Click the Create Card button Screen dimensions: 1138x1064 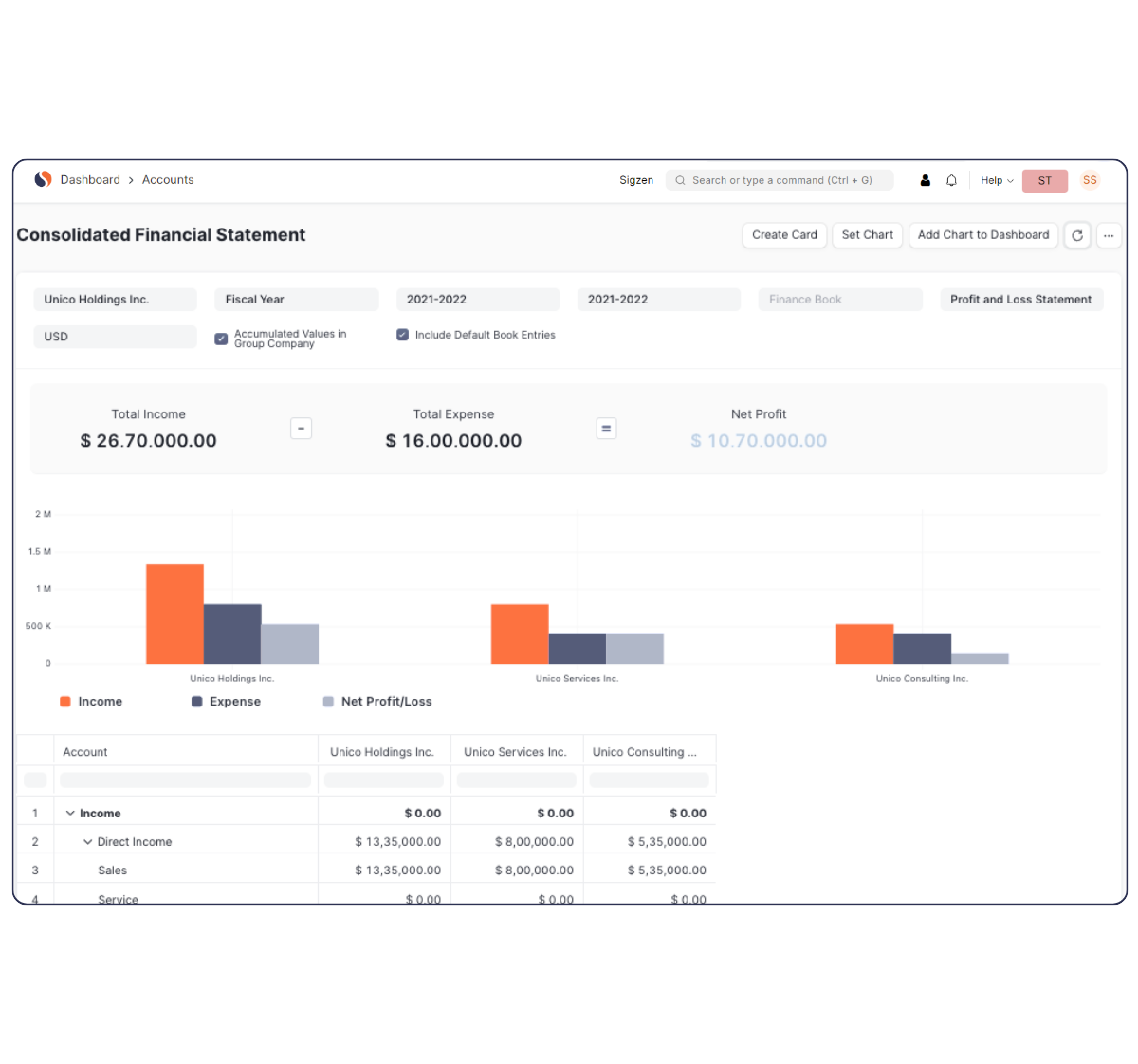coord(784,235)
